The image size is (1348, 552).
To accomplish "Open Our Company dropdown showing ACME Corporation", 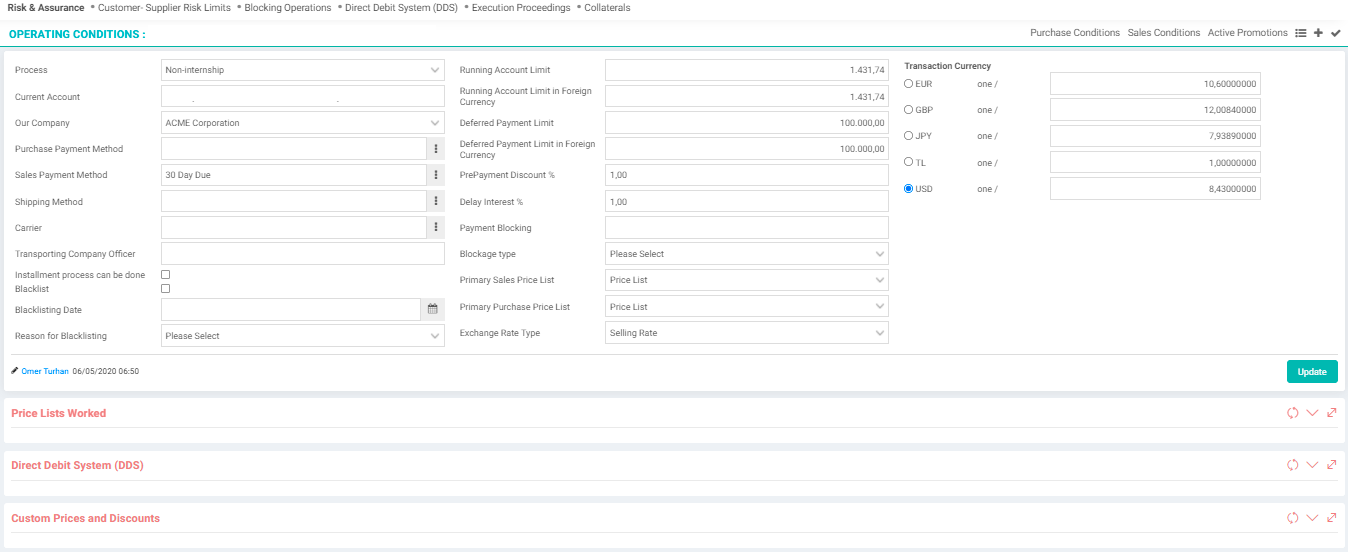I will click(x=303, y=123).
